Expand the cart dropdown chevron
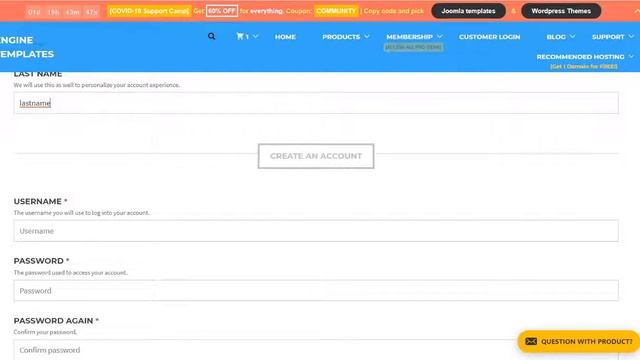Viewport: 640px width, 360px height. pos(256,37)
